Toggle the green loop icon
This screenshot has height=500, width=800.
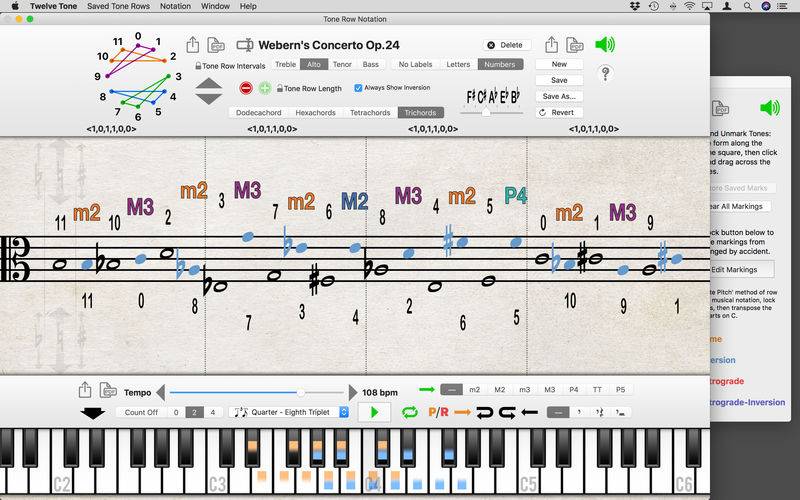(409, 412)
